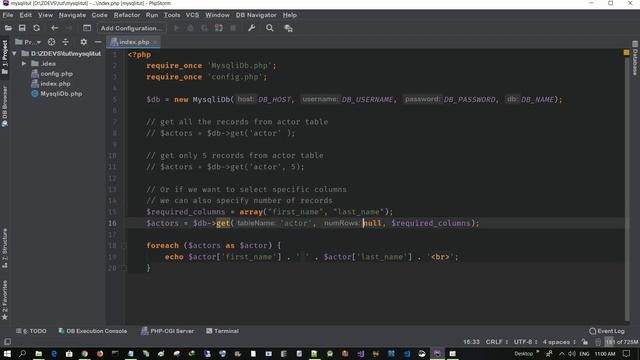Open the DB Navigator menu
This screenshot has width=640, height=360.
pos(256,15)
